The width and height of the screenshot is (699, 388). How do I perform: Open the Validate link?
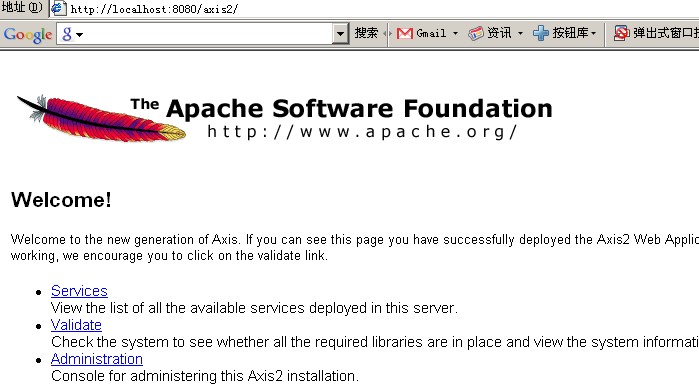click(76, 325)
